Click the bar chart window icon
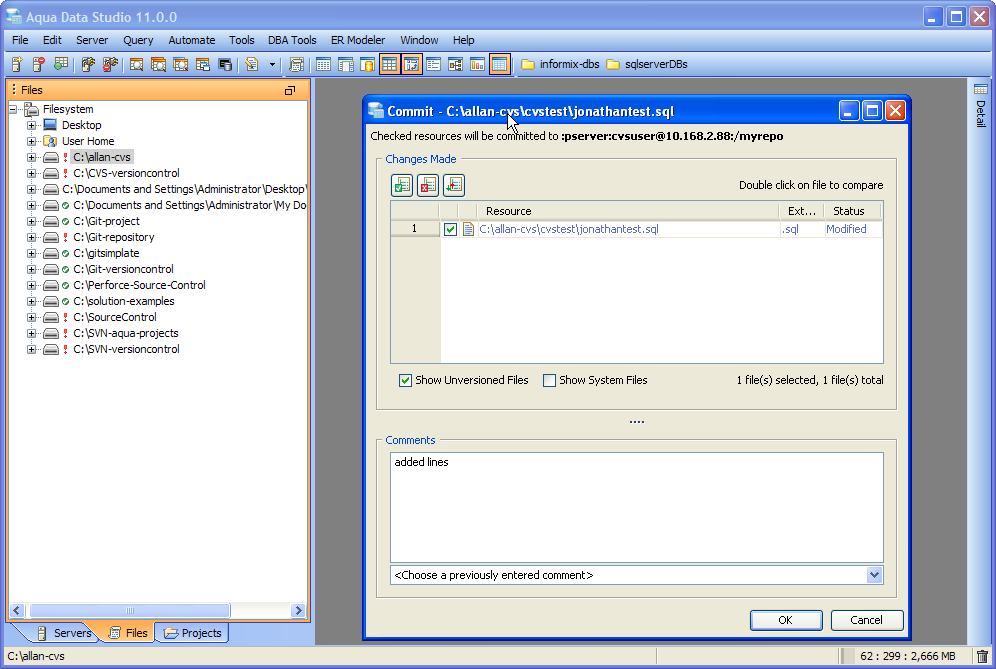 pos(477,64)
